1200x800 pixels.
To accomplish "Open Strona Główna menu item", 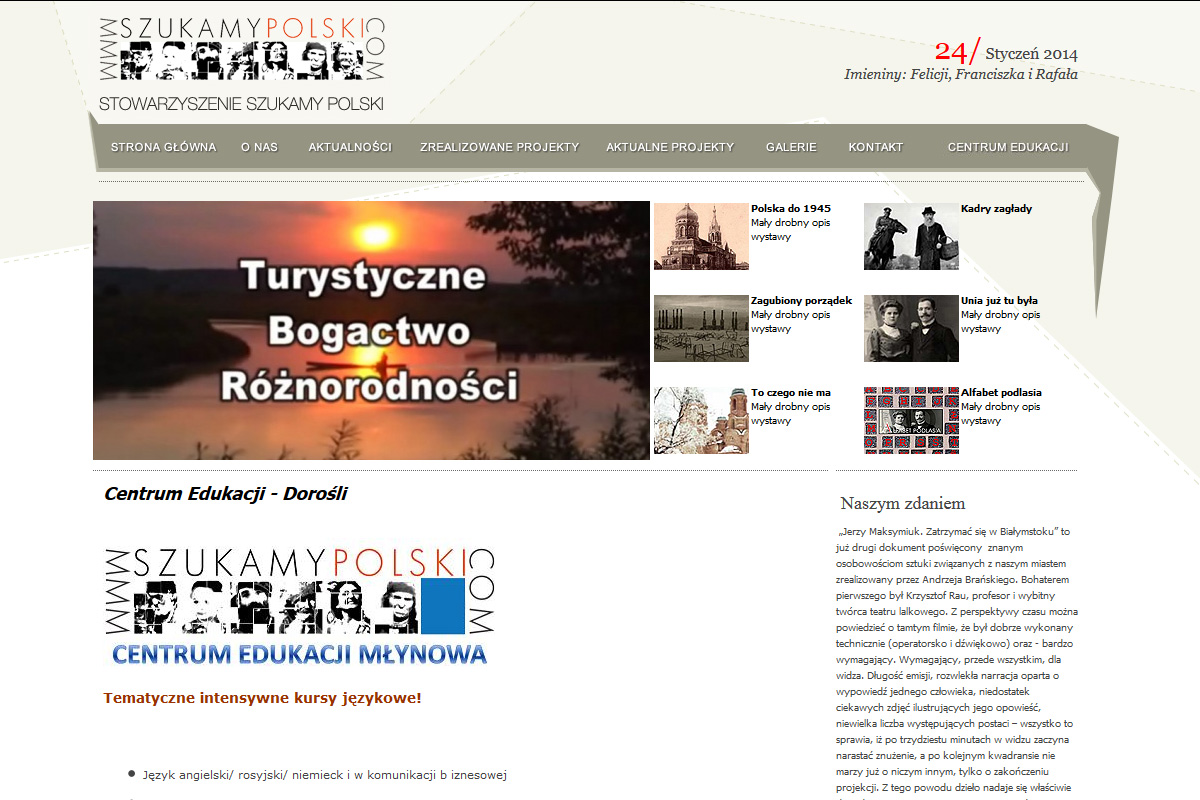I will coord(163,147).
